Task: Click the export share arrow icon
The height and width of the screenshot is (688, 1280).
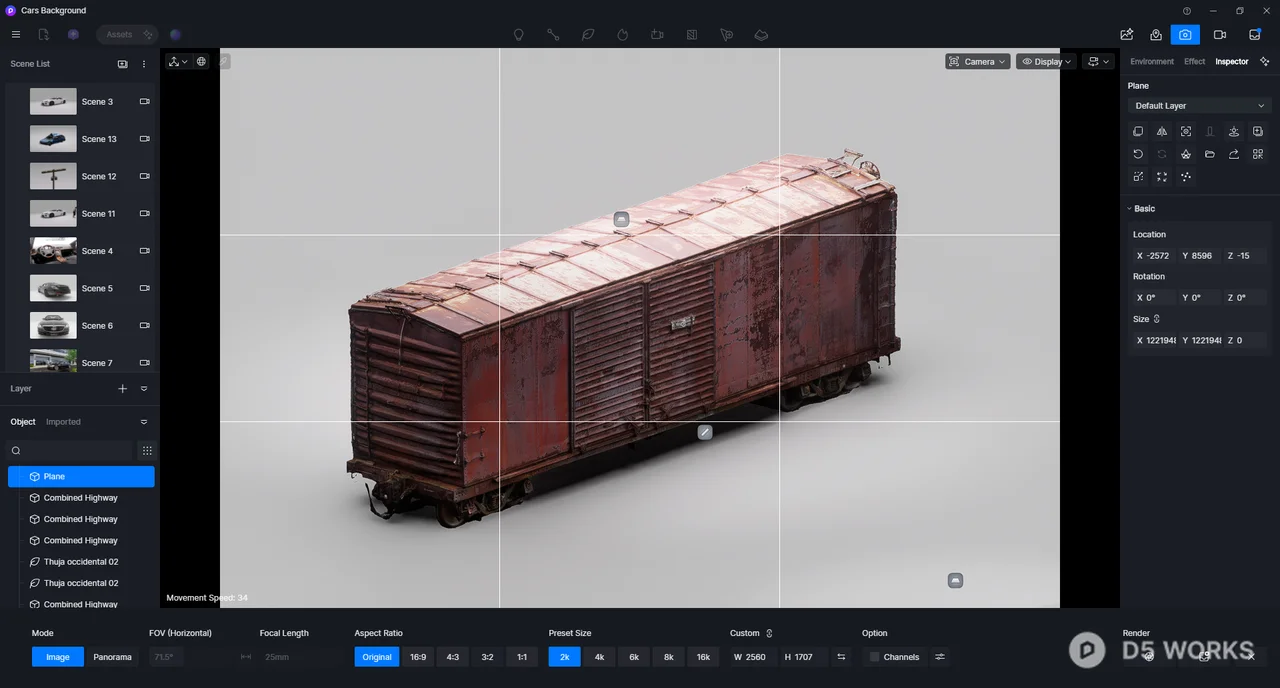Action: 1234,154
